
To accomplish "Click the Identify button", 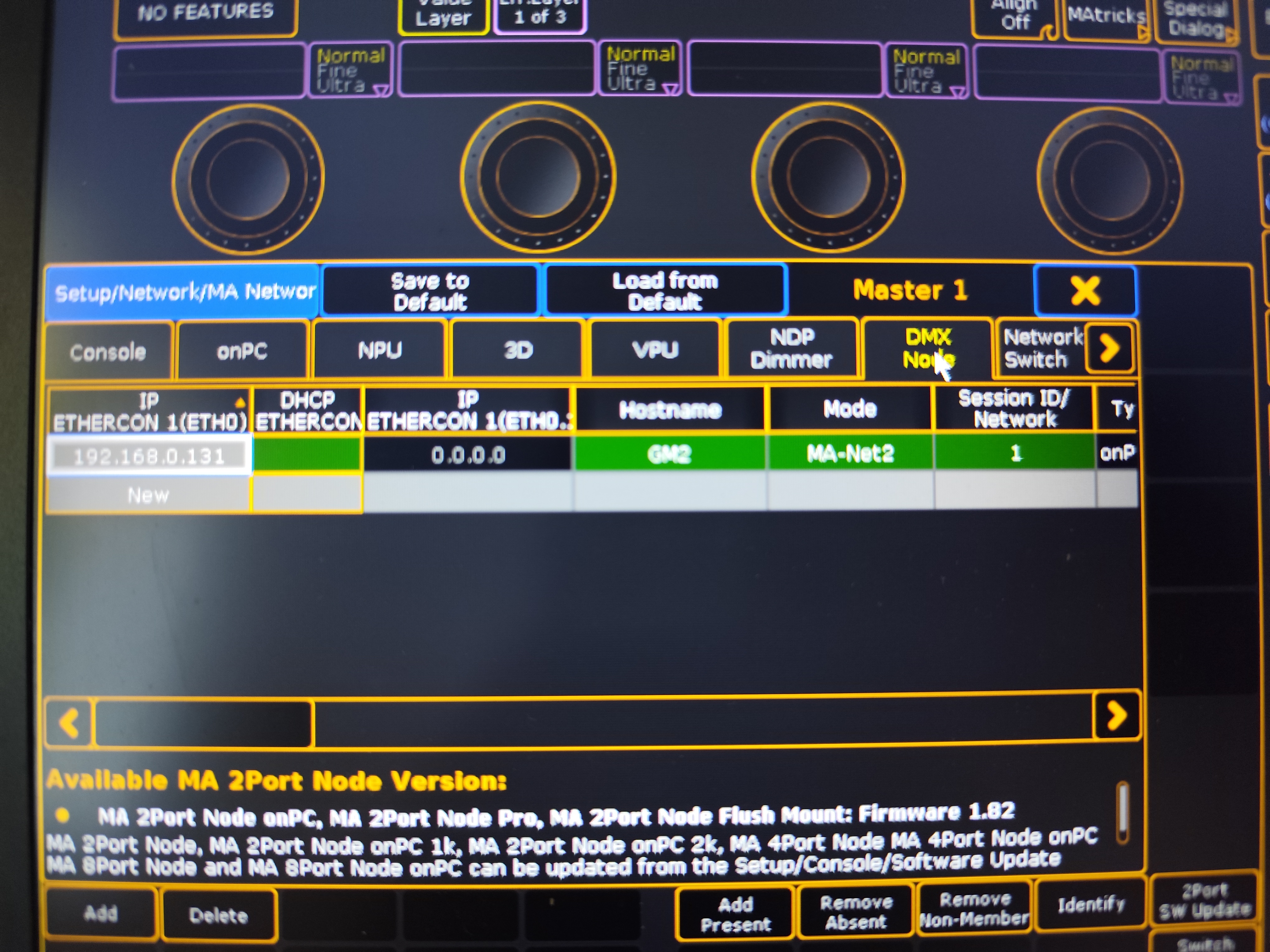I will tap(1091, 905).
